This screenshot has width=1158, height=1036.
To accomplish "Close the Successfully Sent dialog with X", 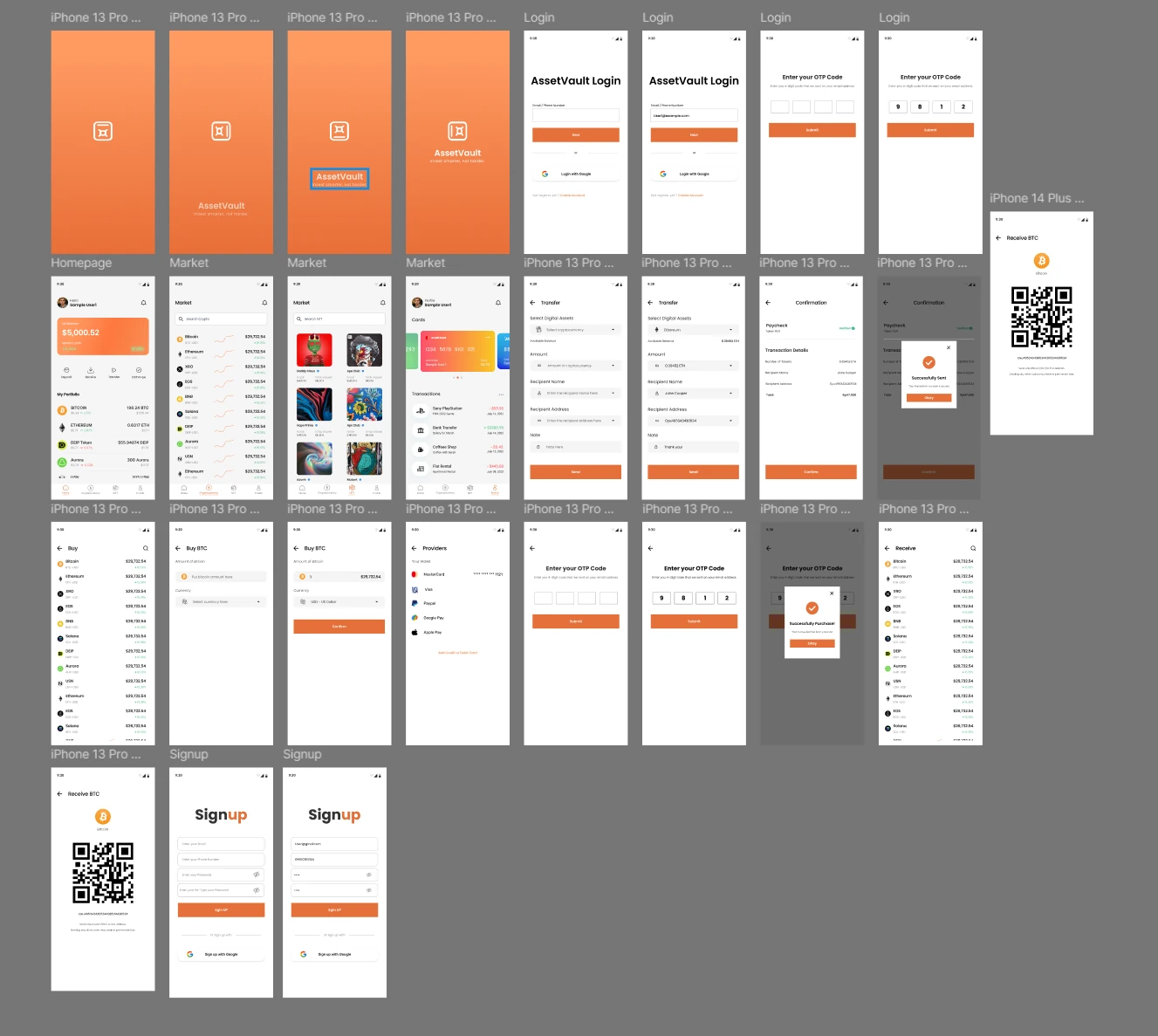I will (x=949, y=346).
